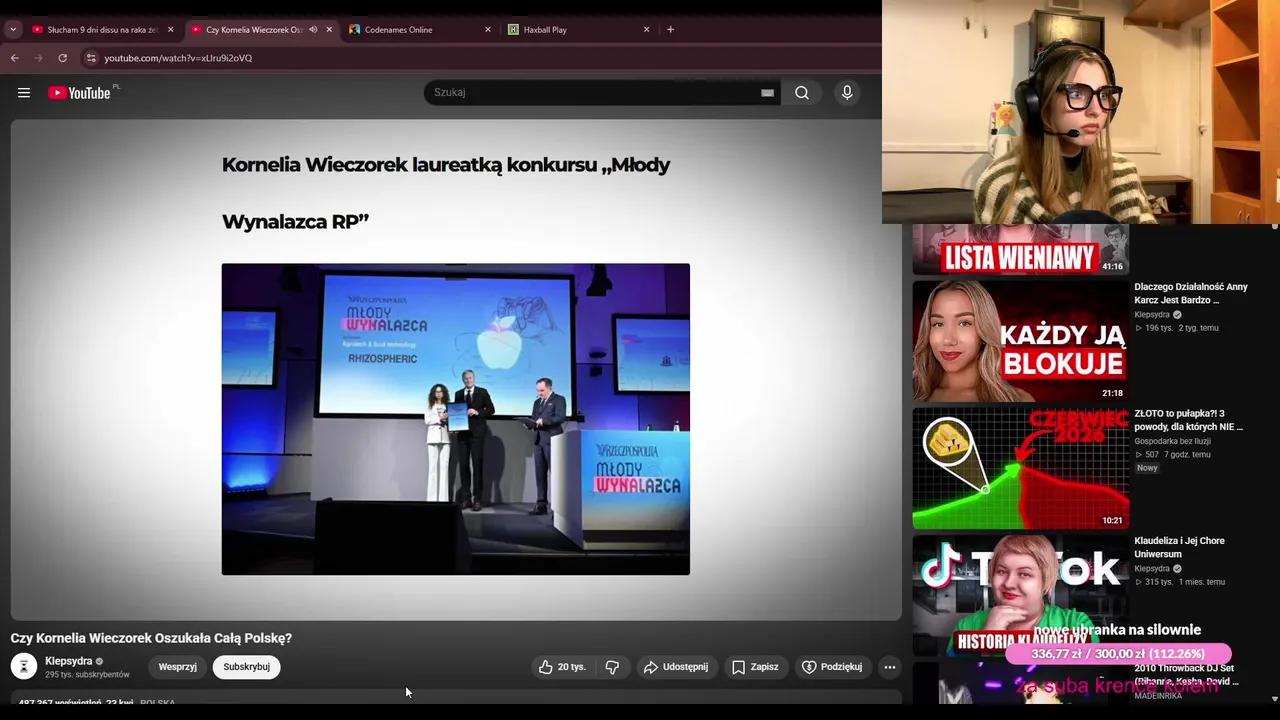Open more actions three-dot menu
Image resolution: width=1280 pixels, height=720 pixels.
coord(890,667)
